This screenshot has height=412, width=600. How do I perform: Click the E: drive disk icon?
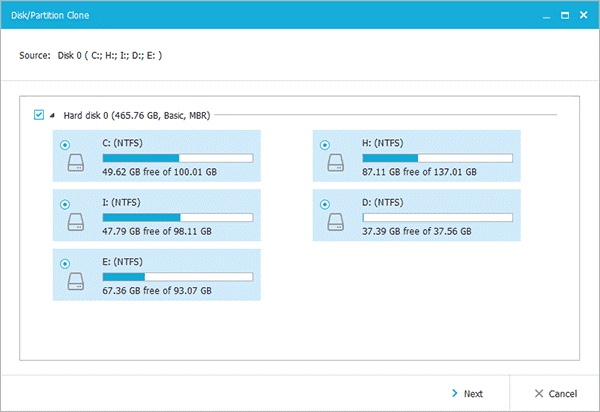(x=76, y=282)
